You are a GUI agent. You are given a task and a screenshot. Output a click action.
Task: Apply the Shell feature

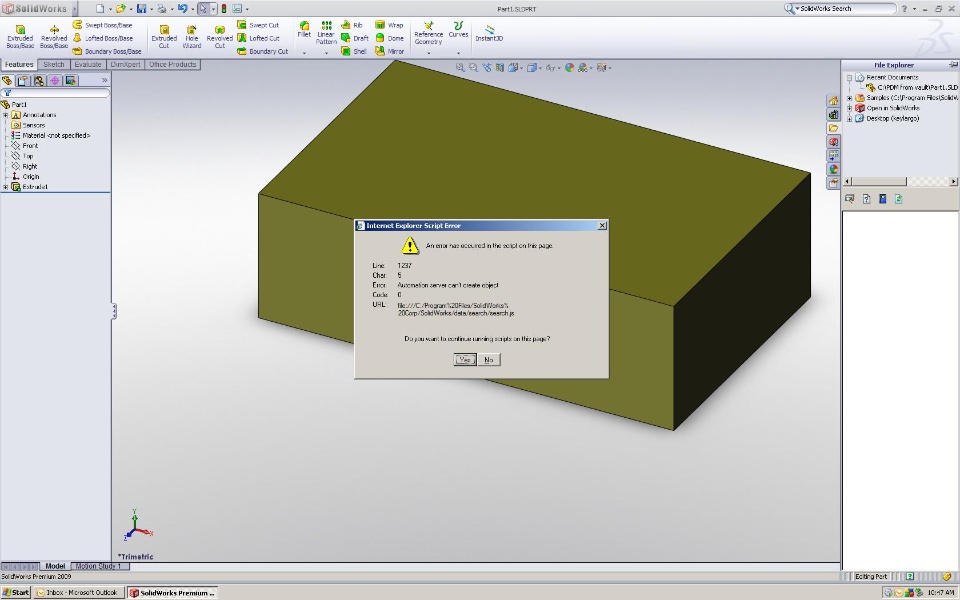click(x=354, y=51)
